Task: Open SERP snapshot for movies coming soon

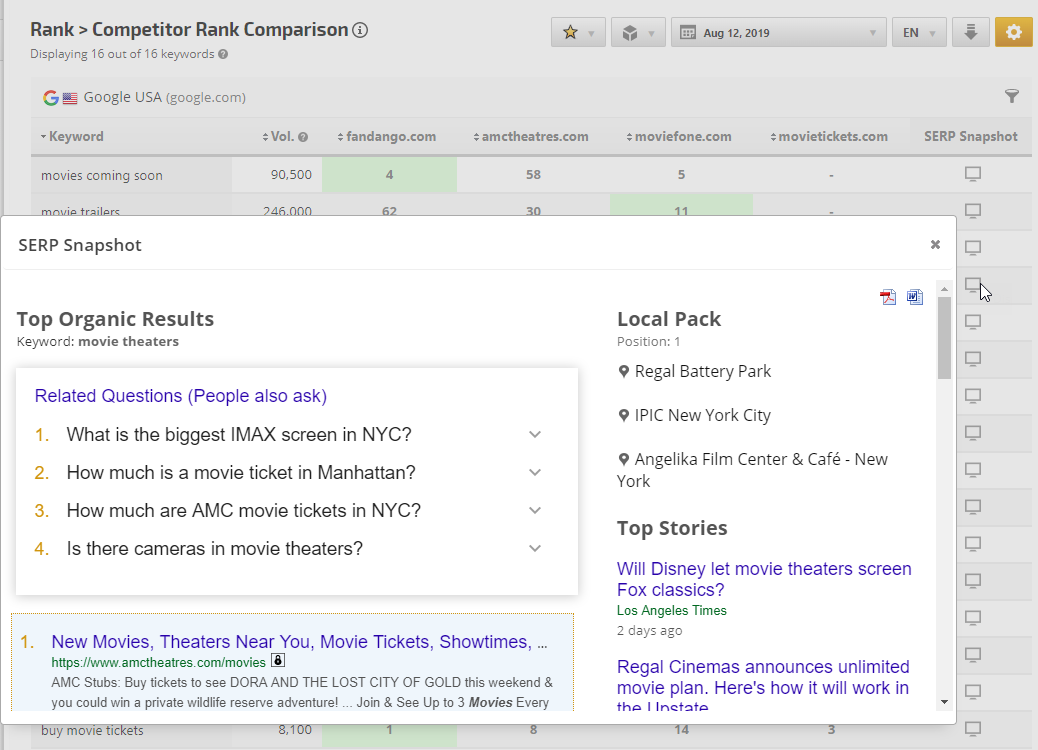Action: point(972,175)
